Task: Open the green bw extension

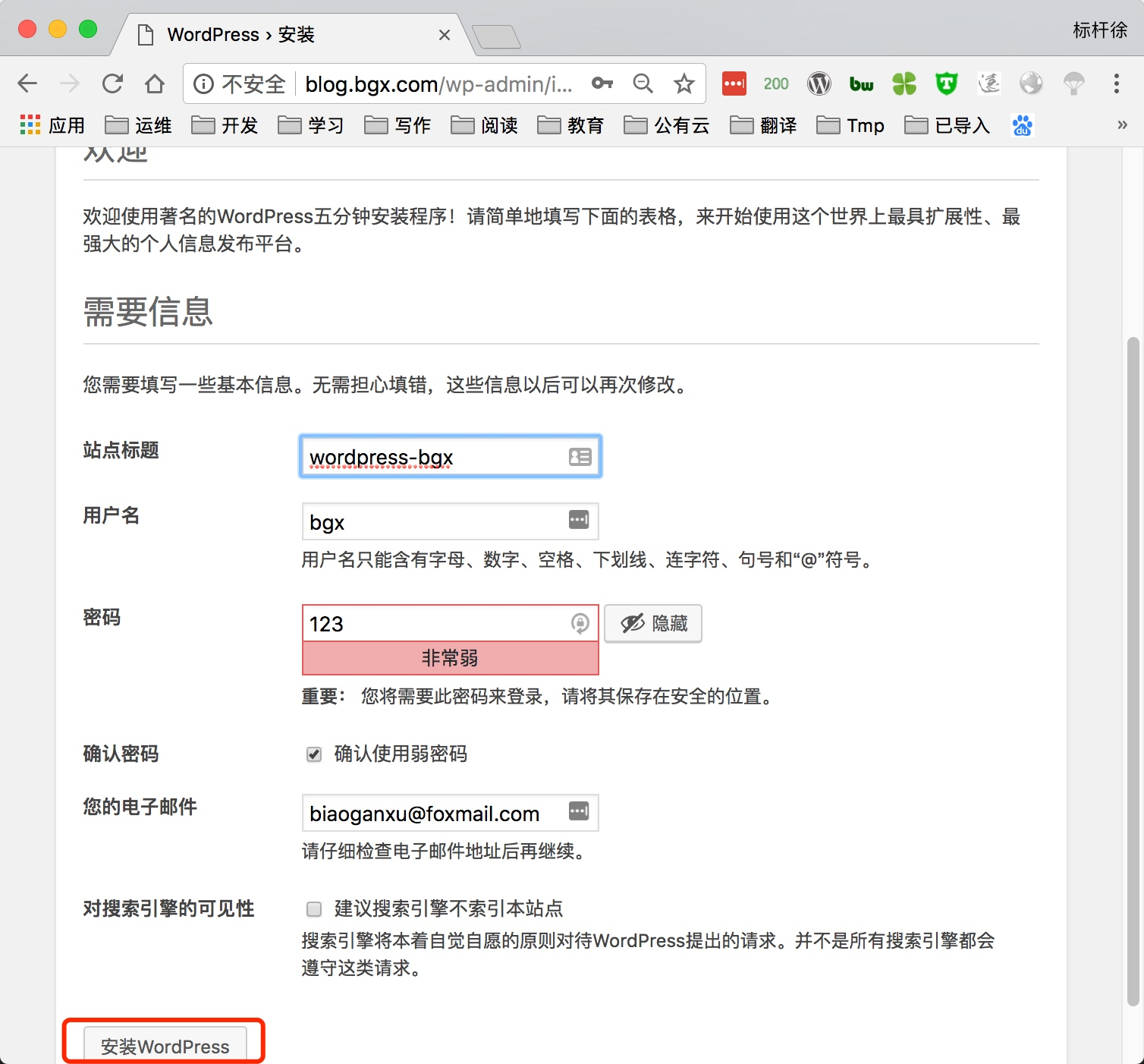Action: pos(862,83)
